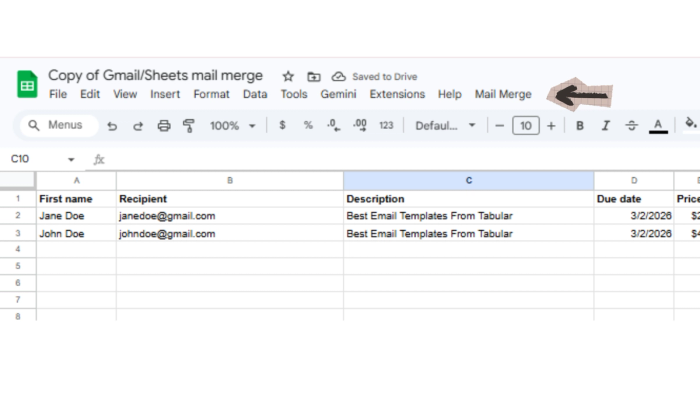Open the File menu
The image size is (700, 394).
(58, 94)
